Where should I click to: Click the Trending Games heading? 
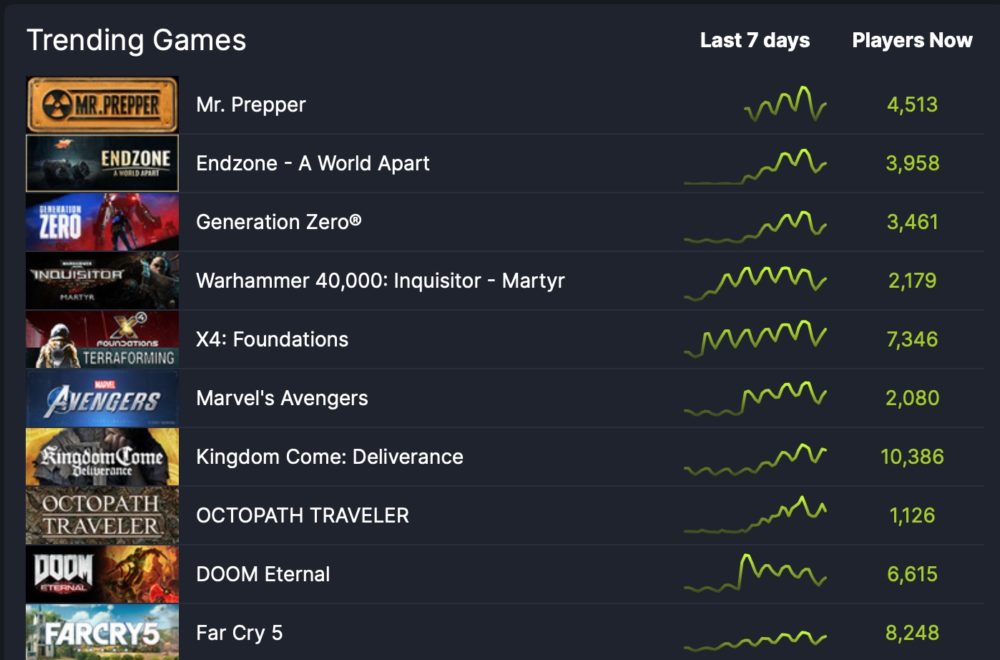(x=136, y=40)
